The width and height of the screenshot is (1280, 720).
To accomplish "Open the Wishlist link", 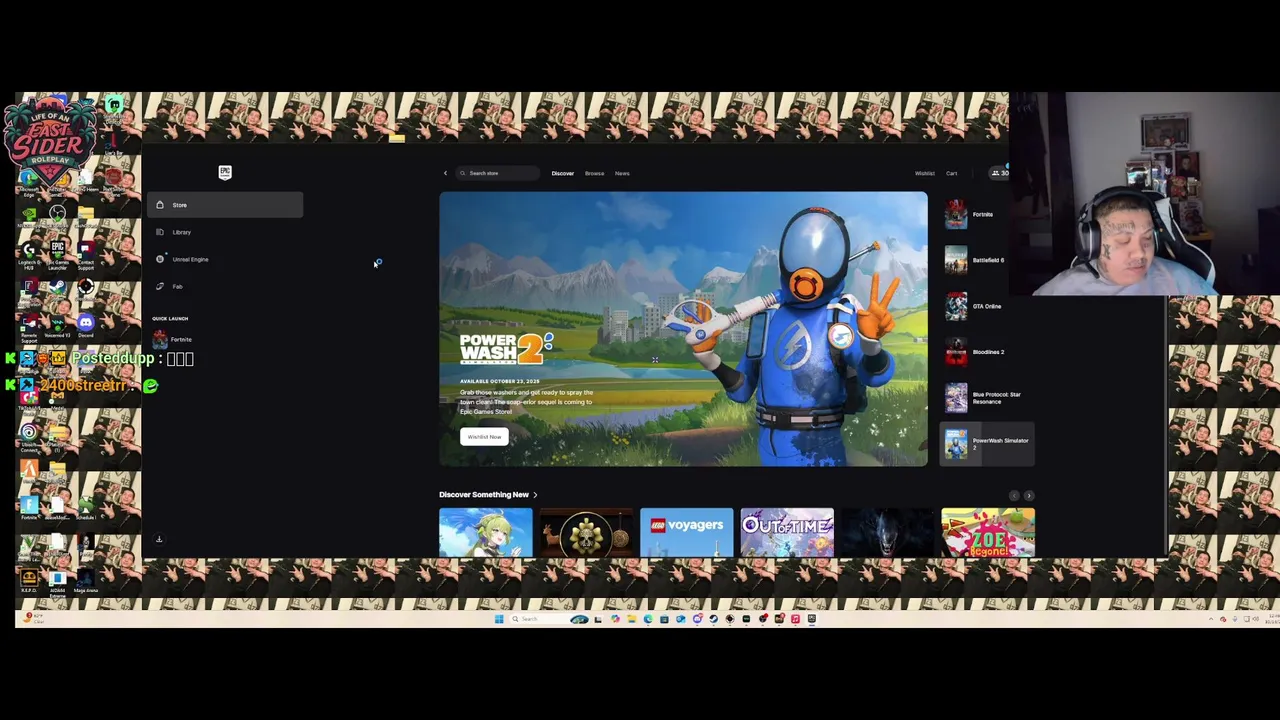I will coord(925,173).
